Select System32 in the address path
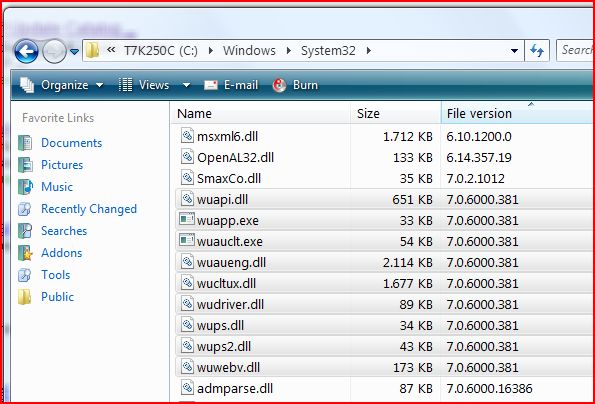The height and width of the screenshot is (404, 595). point(328,50)
